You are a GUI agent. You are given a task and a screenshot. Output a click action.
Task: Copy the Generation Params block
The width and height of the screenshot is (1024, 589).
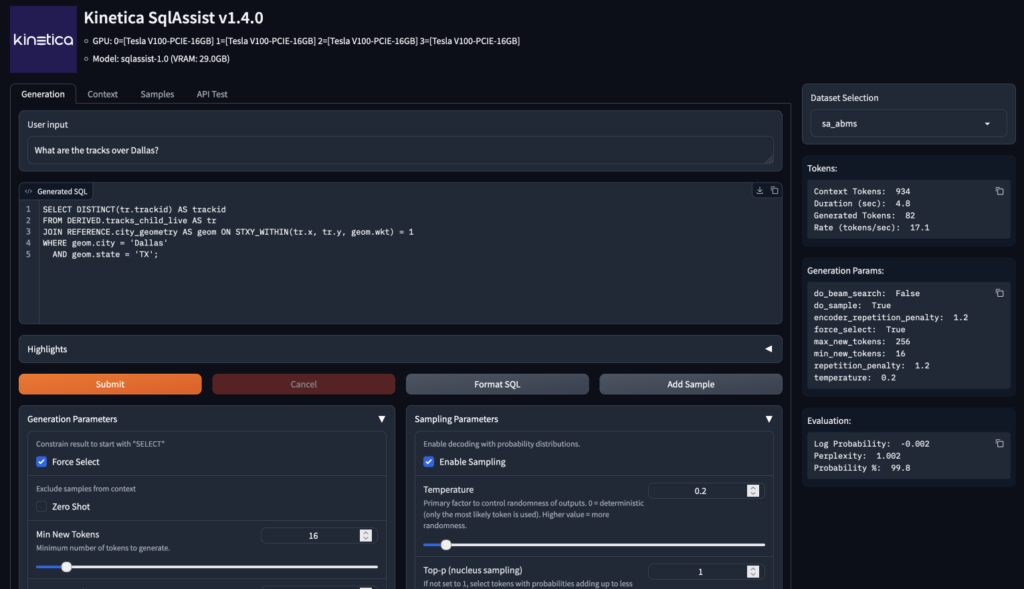click(x=999, y=293)
